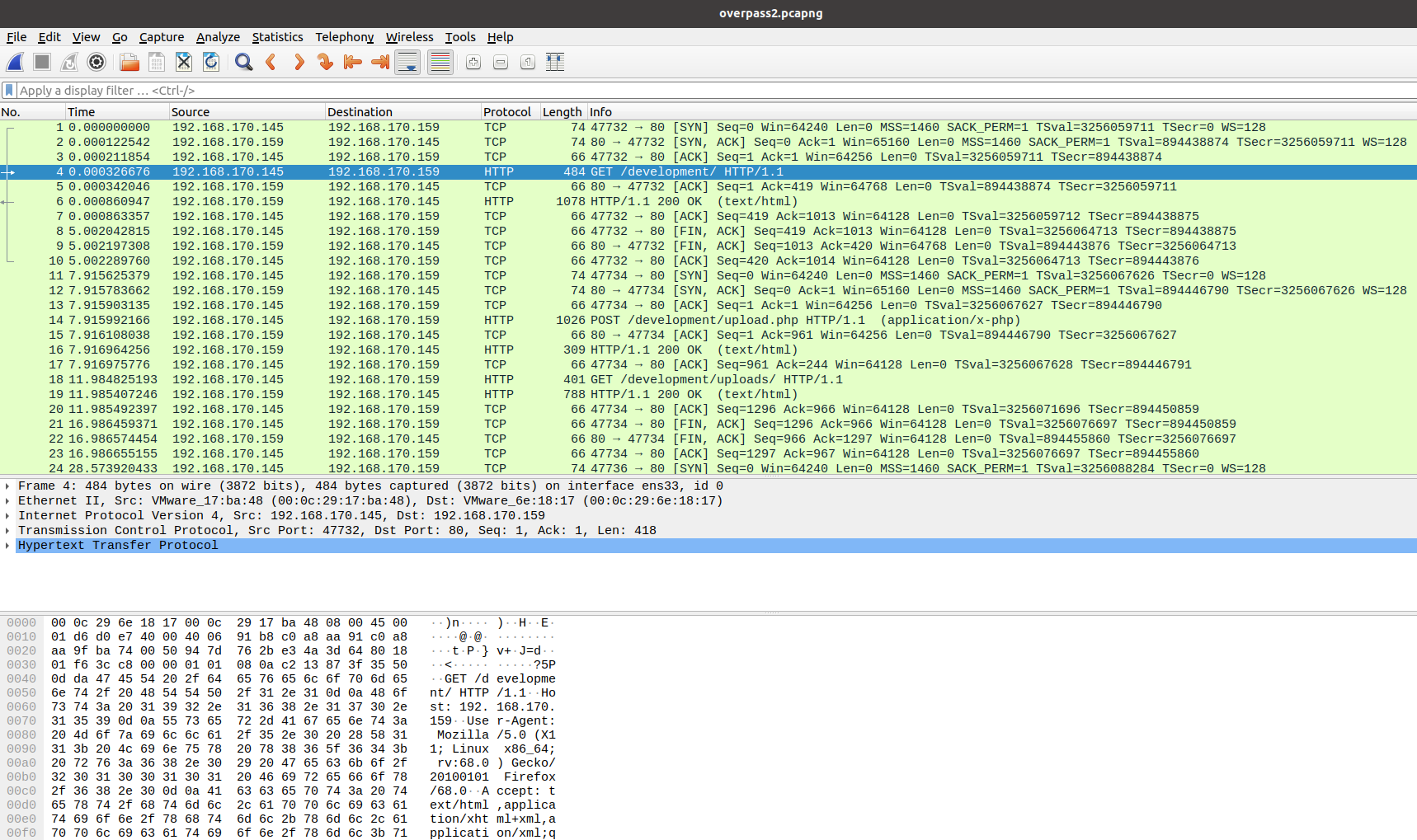Viewport: 1417px width, 840px height.
Task: Expand the Frame 4 details
Action: (x=7, y=486)
